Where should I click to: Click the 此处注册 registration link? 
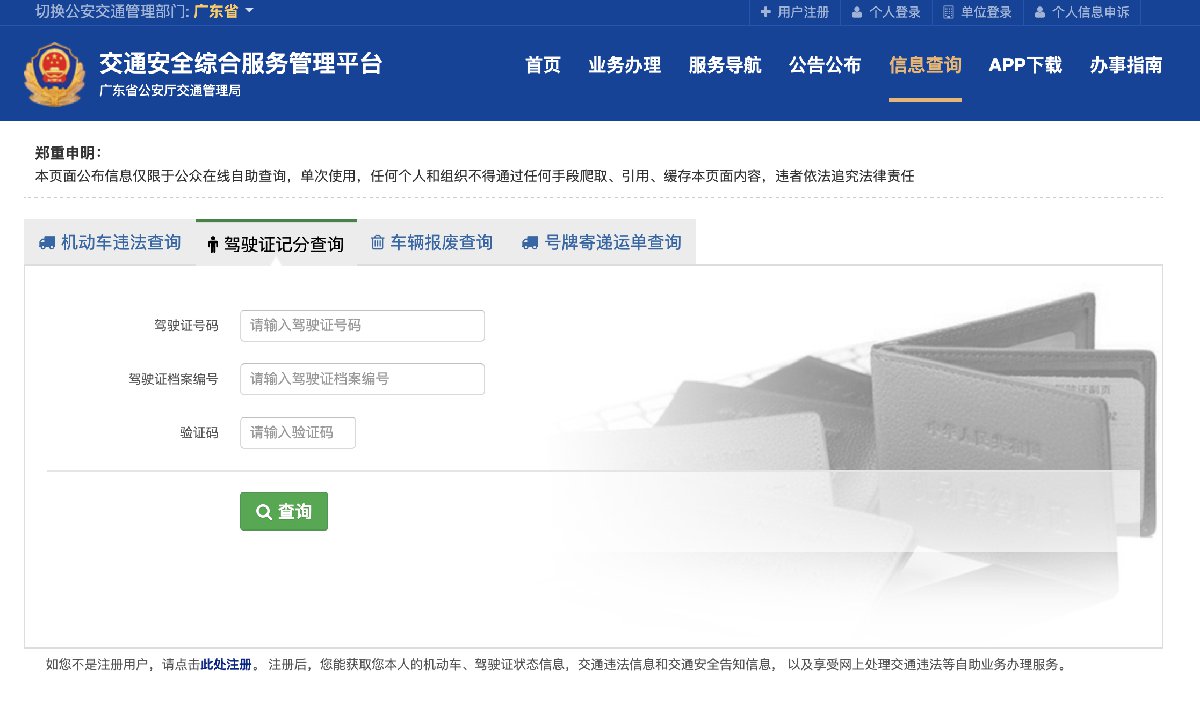pos(226,664)
